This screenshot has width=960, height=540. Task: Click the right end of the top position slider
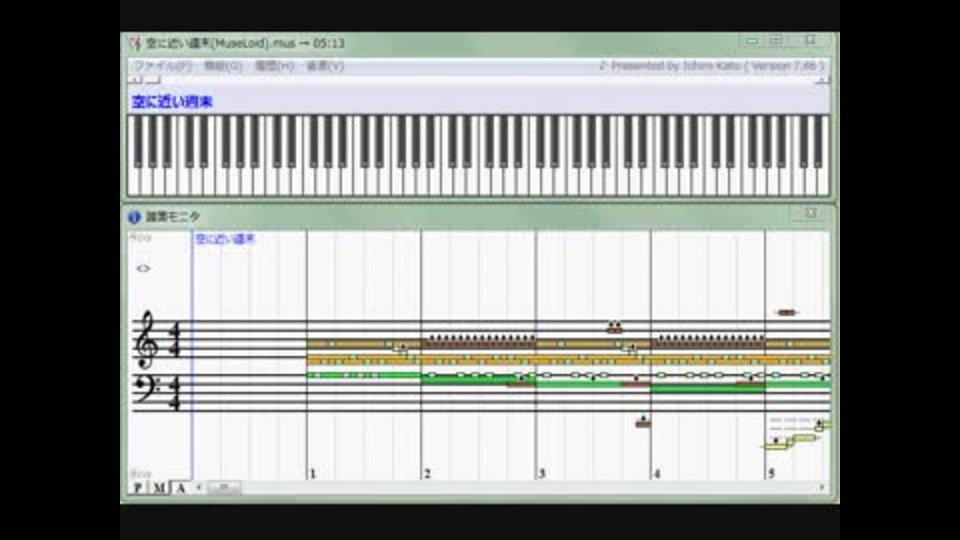coord(824,80)
